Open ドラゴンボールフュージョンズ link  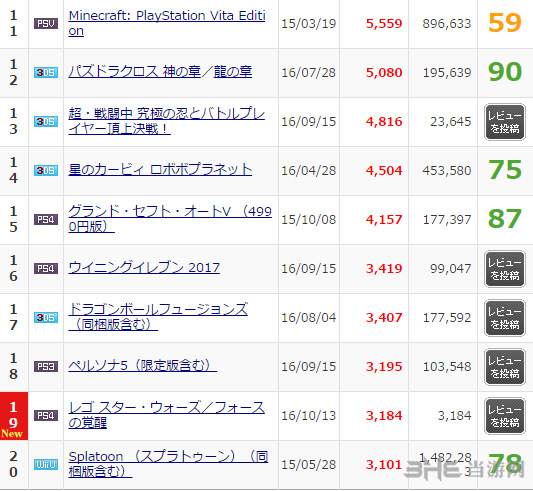[x=158, y=317]
